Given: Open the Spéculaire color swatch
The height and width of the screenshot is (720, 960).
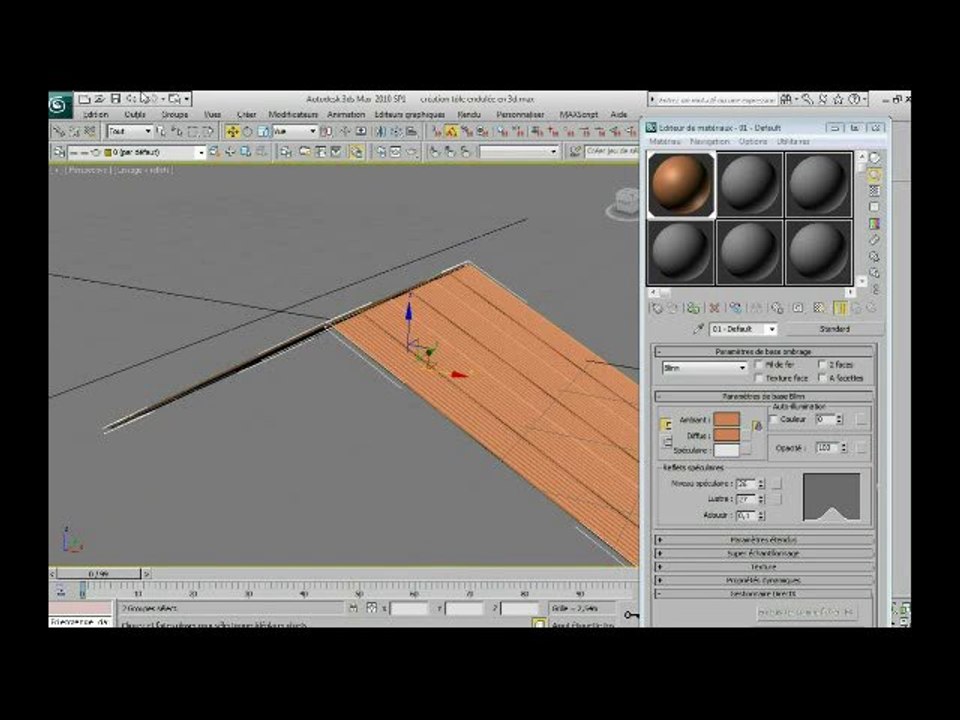Looking at the screenshot, I should pyautogui.click(x=727, y=451).
